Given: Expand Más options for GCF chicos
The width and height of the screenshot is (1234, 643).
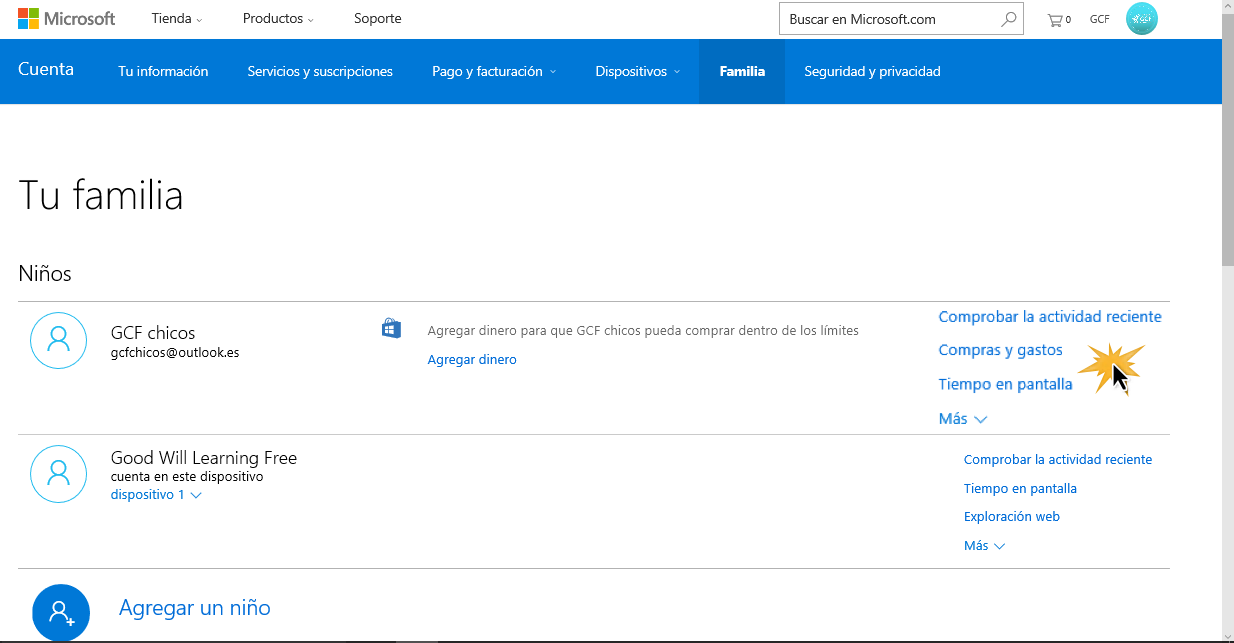Looking at the screenshot, I should tap(962, 419).
